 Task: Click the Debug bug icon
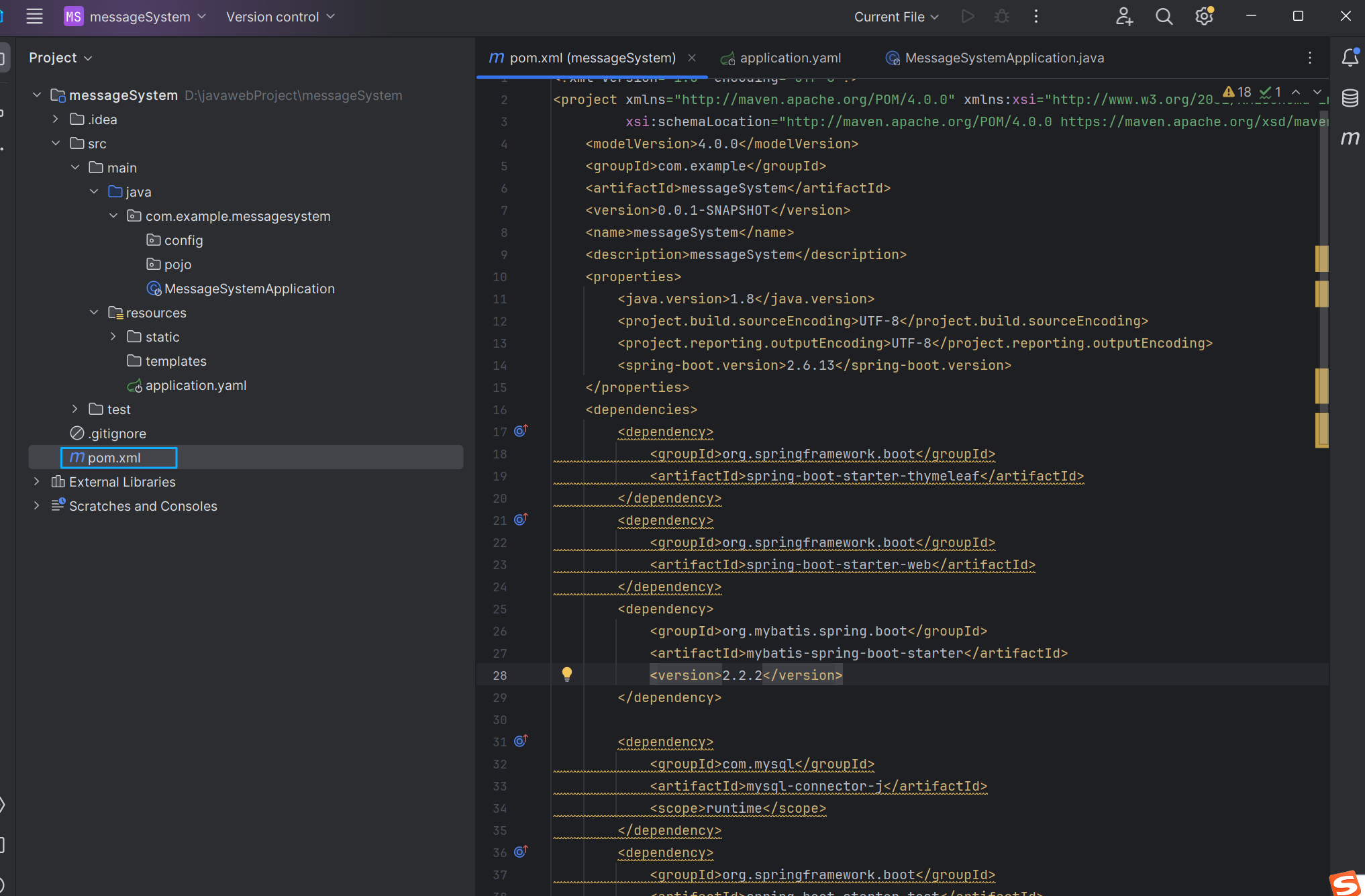pos(1001,17)
